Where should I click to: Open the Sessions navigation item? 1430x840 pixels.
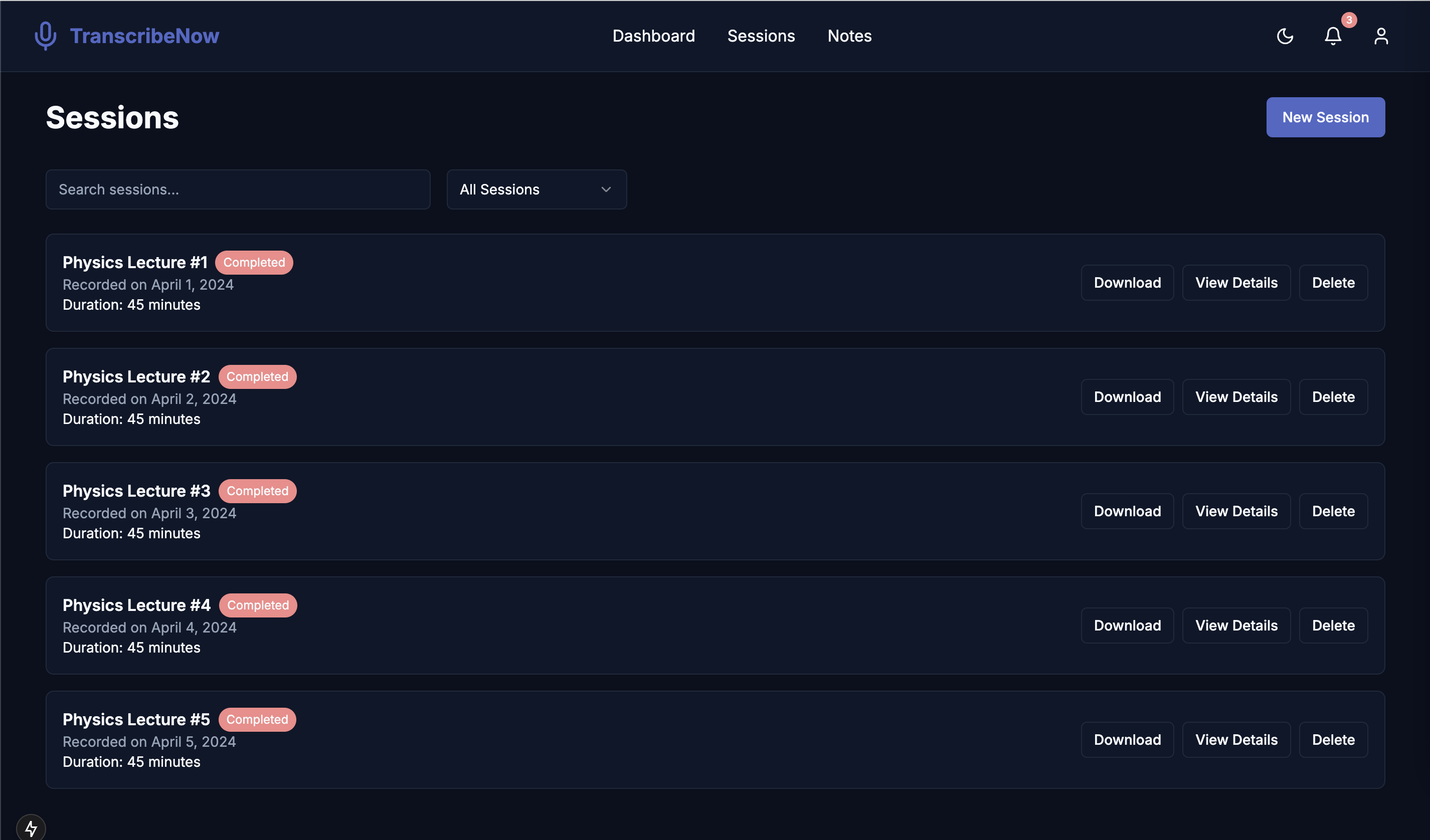tap(761, 36)
